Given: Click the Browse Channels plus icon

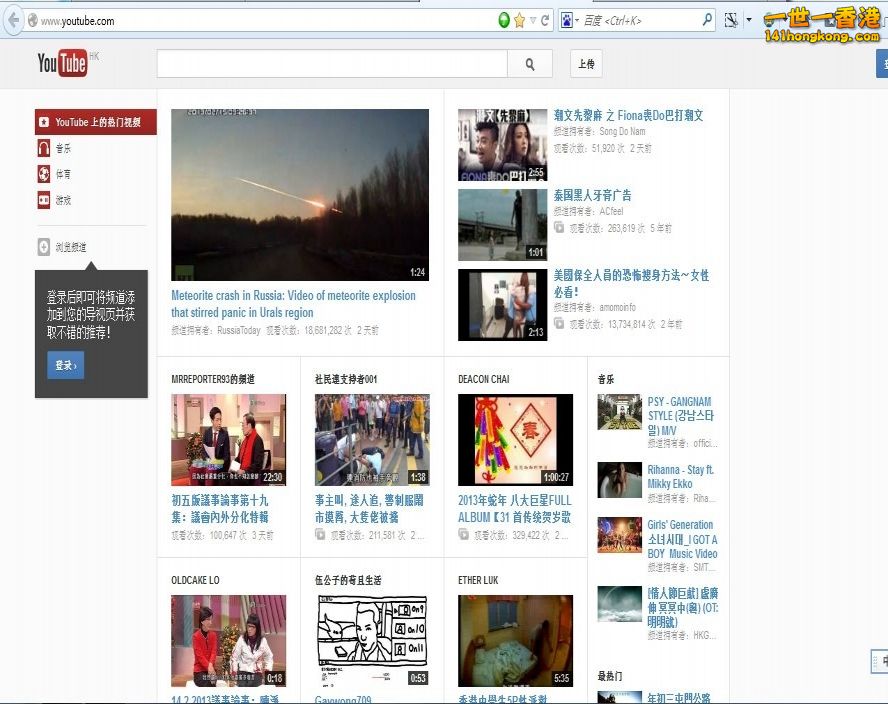Looking at the screenshot, I should [x=44, y=247].
